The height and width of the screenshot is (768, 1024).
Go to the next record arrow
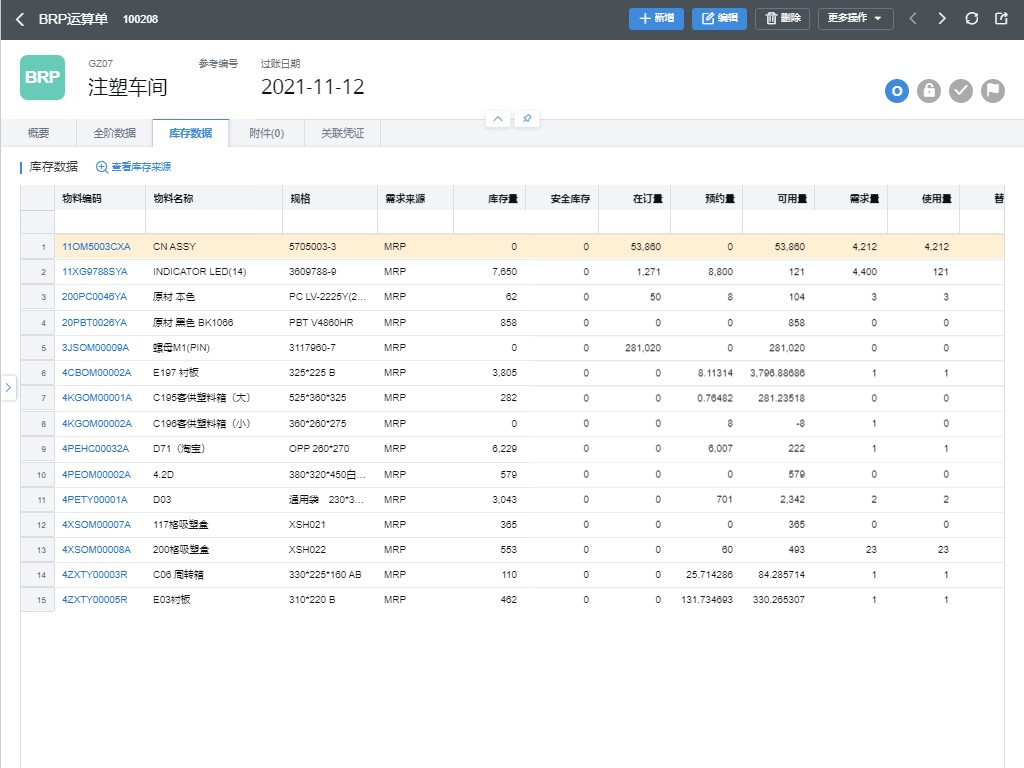tap(942, 18)
